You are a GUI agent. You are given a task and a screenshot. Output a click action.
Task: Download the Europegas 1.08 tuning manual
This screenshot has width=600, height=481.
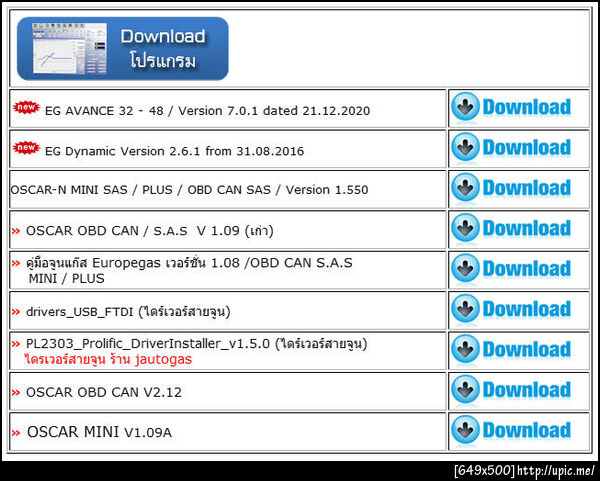click(511, 269)
